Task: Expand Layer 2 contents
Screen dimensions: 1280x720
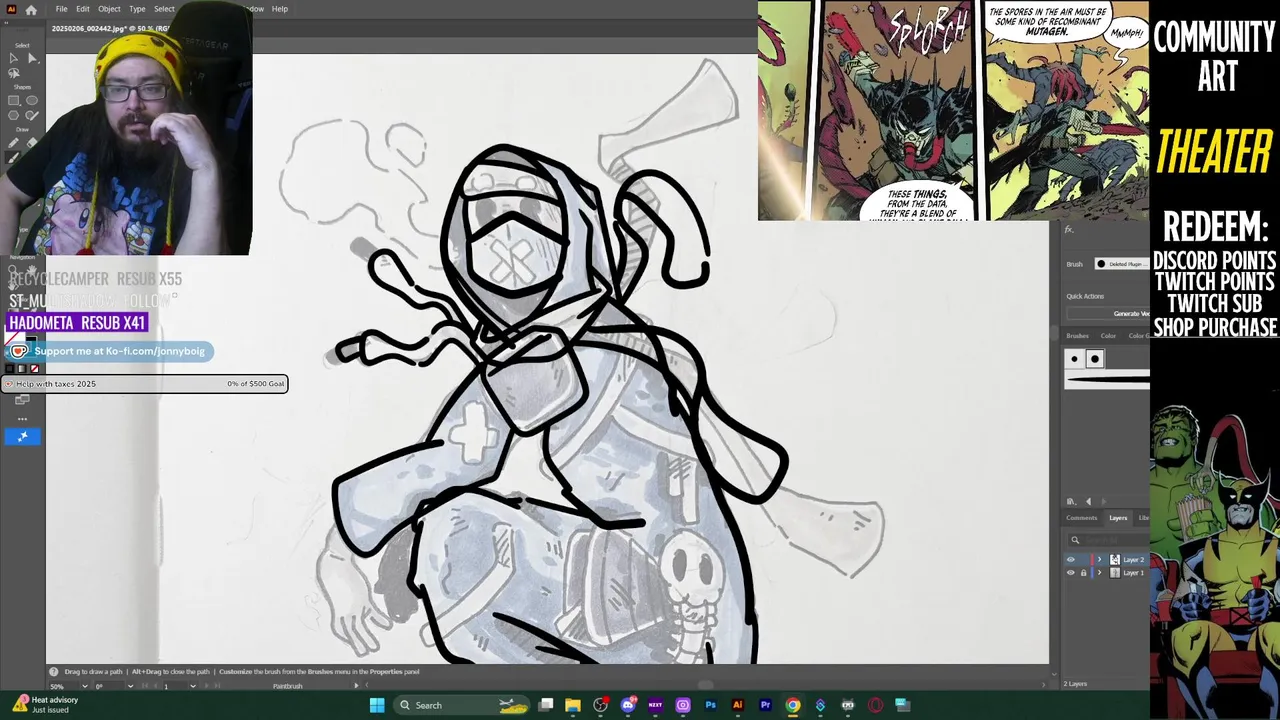Action: [x=1100, y=560]
